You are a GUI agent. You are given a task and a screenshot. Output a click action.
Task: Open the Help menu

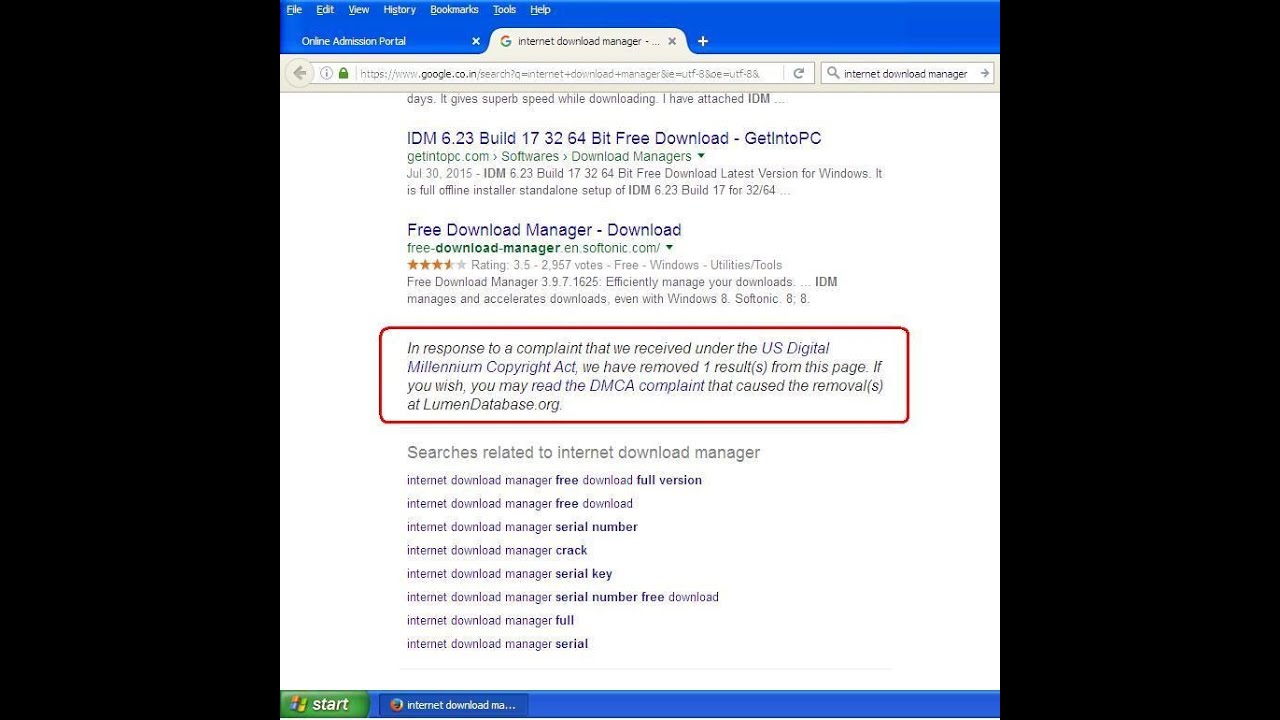coord(540,9)
